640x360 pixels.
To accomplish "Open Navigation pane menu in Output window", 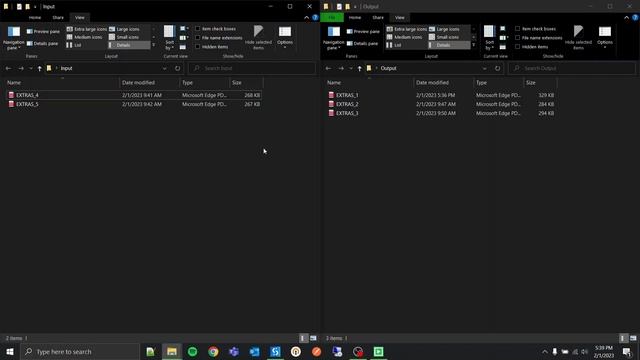I will 333,38.
